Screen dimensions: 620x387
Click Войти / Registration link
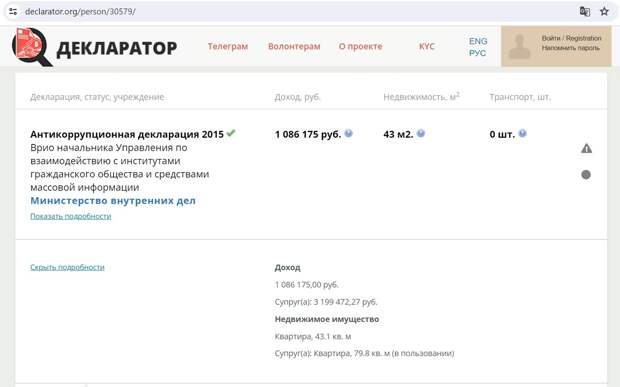coord(571,38)
